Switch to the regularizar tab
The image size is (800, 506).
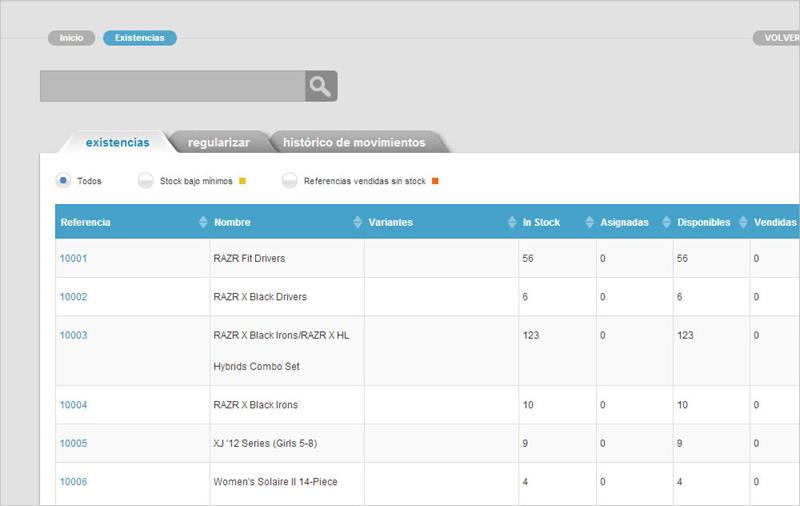pos(218,142)
